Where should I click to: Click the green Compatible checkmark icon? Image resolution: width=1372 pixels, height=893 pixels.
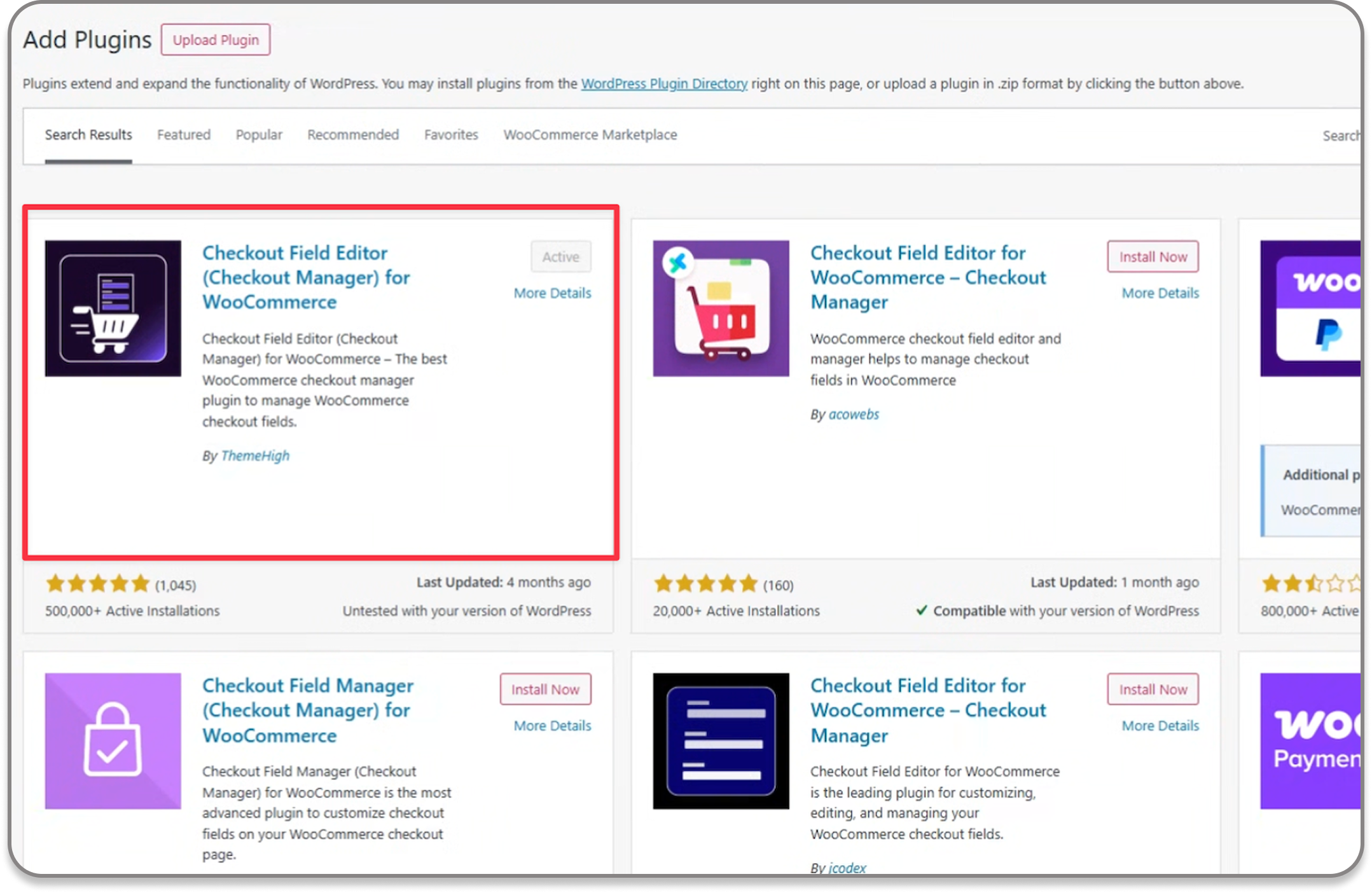921,611
